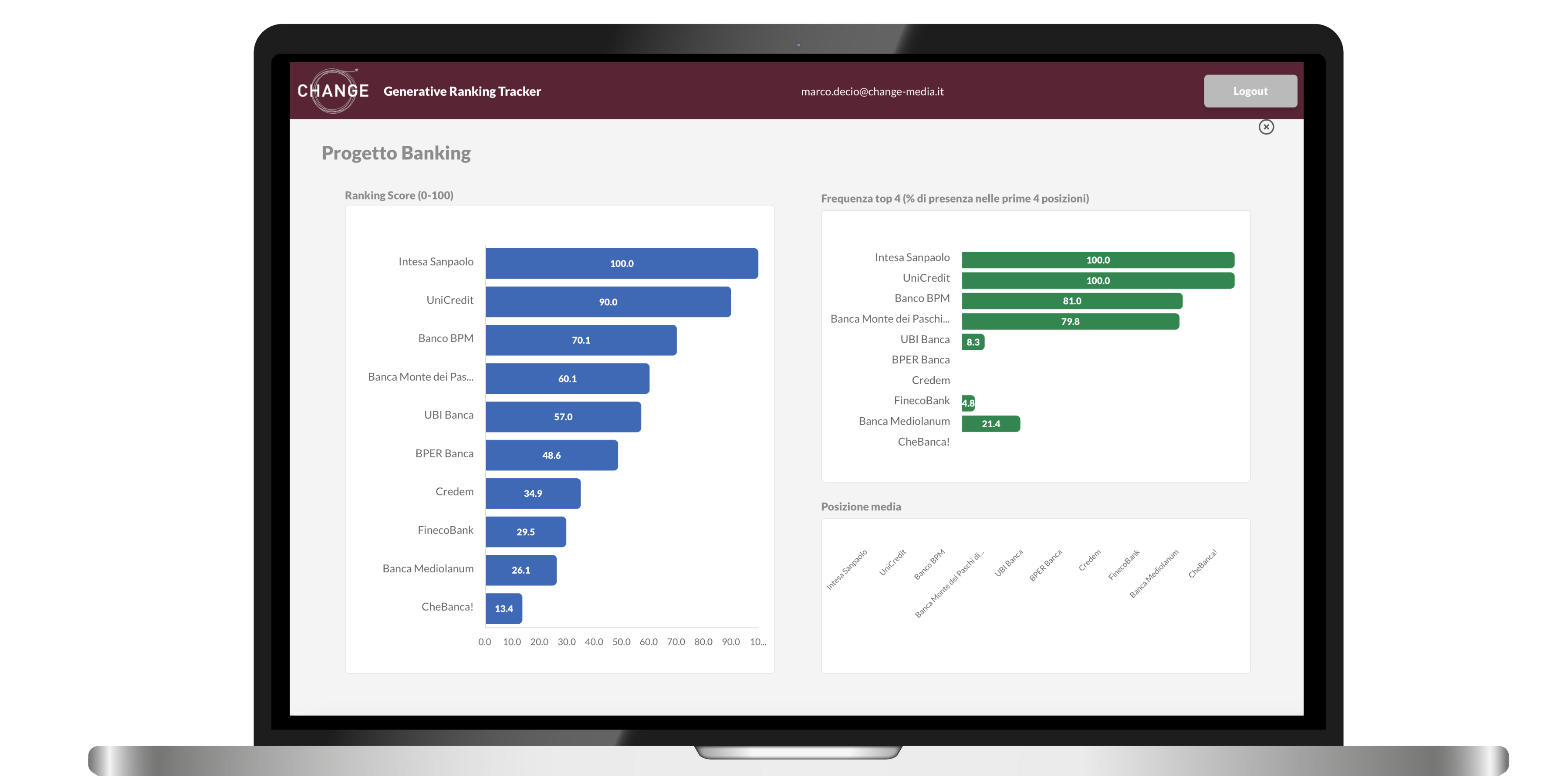The image size is (1568, 784).
Task: Click Banco BPM label in Posizione media chart
Action: click(929, 564)
